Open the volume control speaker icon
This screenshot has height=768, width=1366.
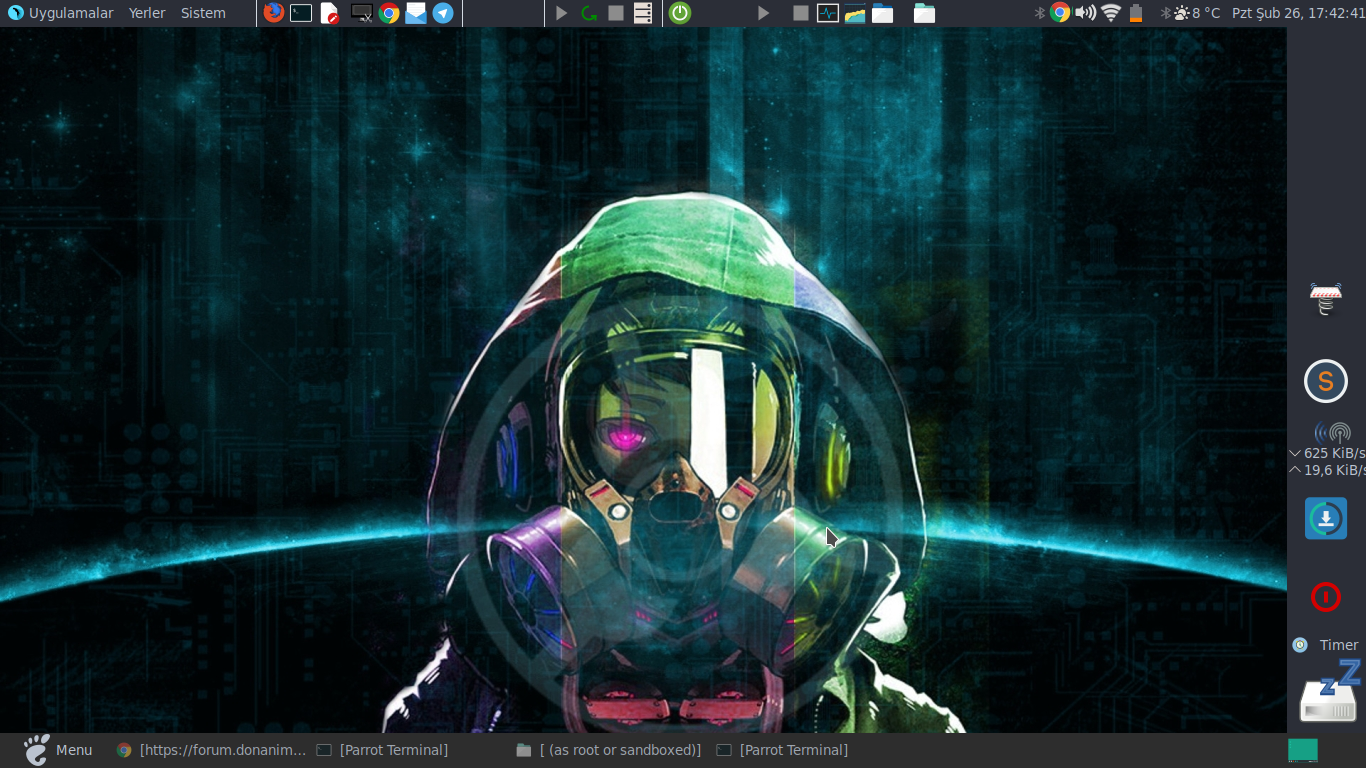pos(1085,13)
